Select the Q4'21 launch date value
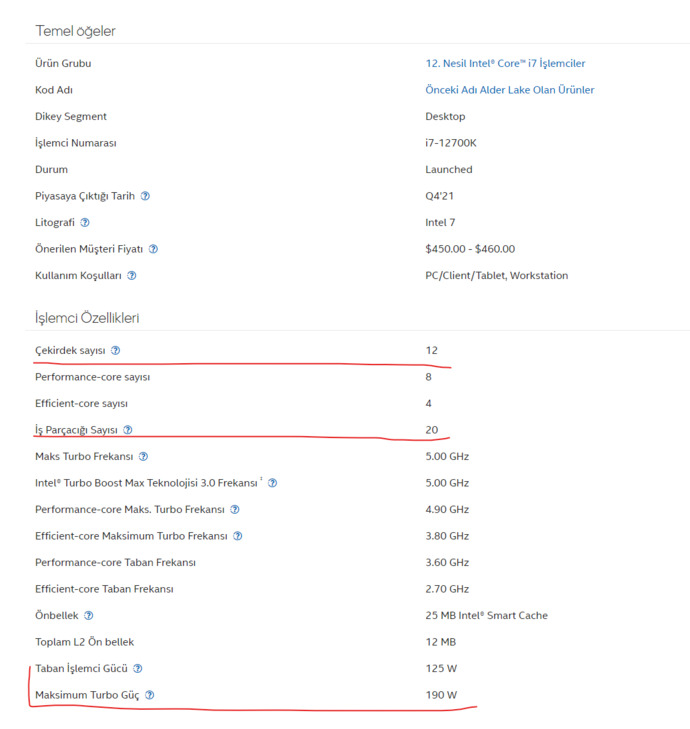Viewport: 690px width, 729px height. point(439,196)
